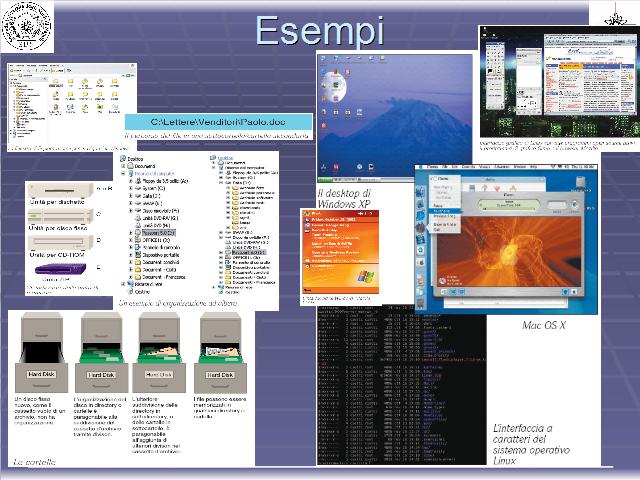Click the Start button on Windows XP desktop
640x480 pixels.
[325, 180]
